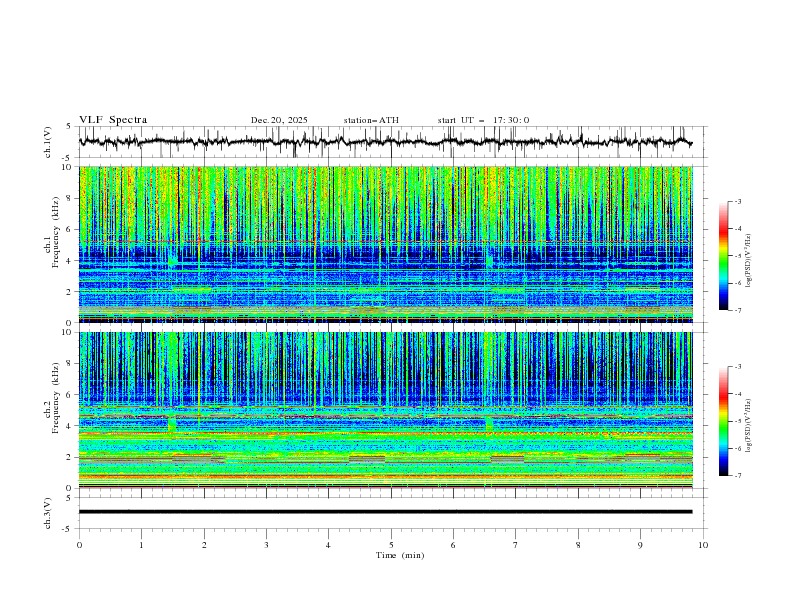Click the 10 minute tick label on time axis
Screen dimensions: 792x612
tap(703, 545)
